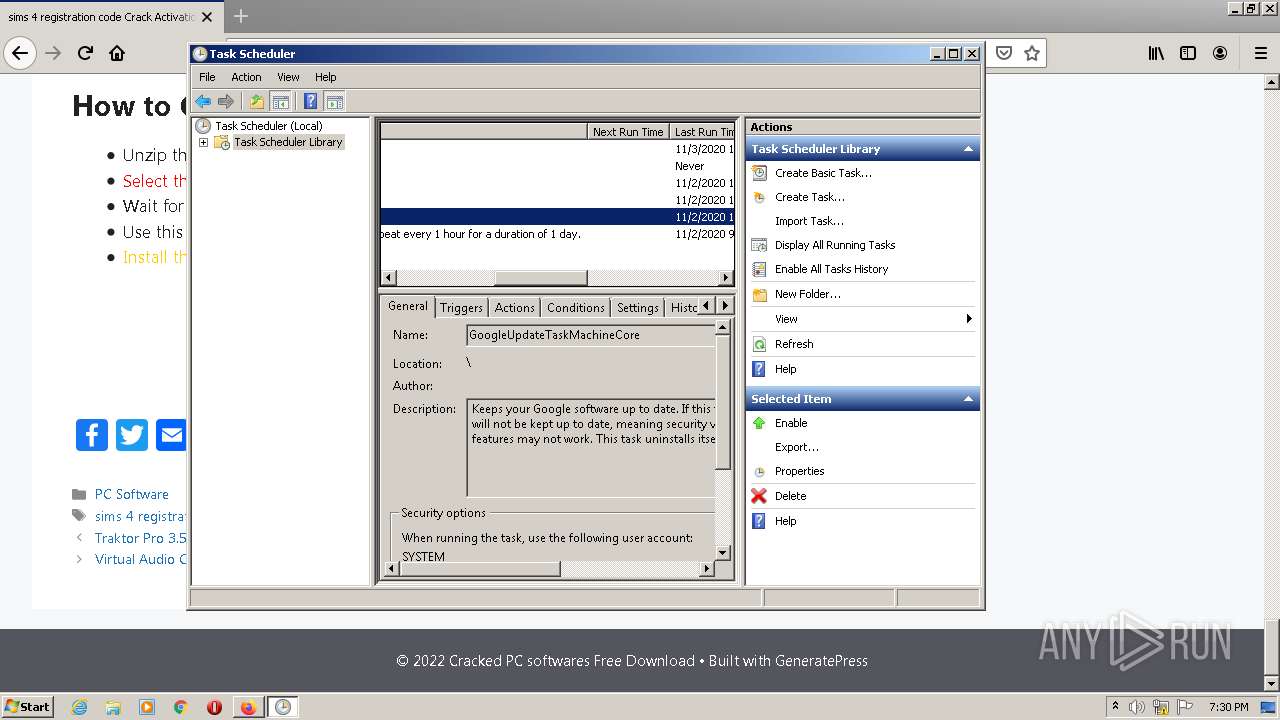
Task: Click Firefox home button
Action: click(117, 53)
